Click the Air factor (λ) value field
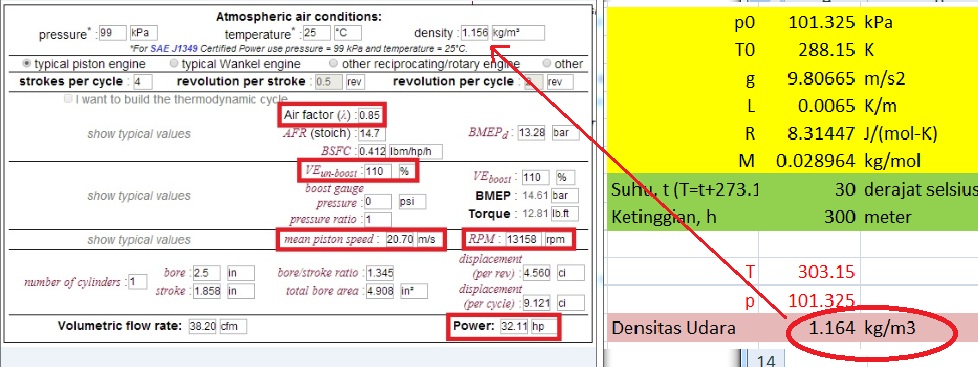Image resolution: width=978 pixels, height=367 pixels. tap(372, 116)
